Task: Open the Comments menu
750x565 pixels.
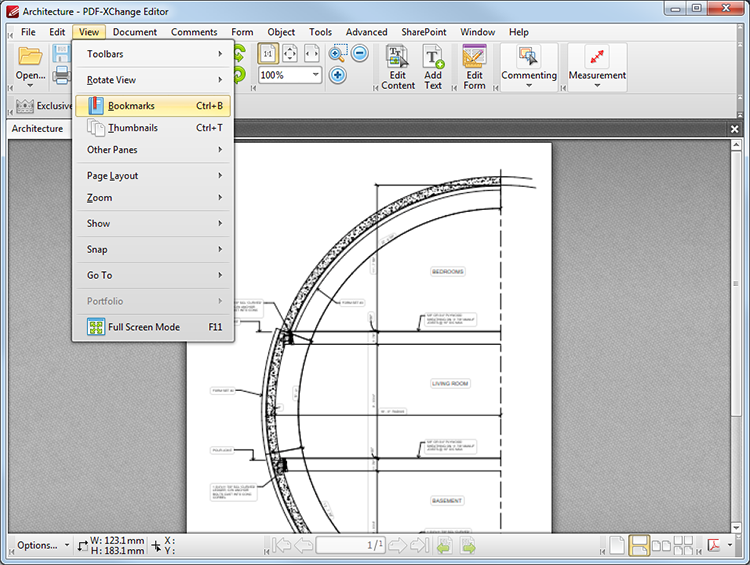Action: (x=194, y=32)
